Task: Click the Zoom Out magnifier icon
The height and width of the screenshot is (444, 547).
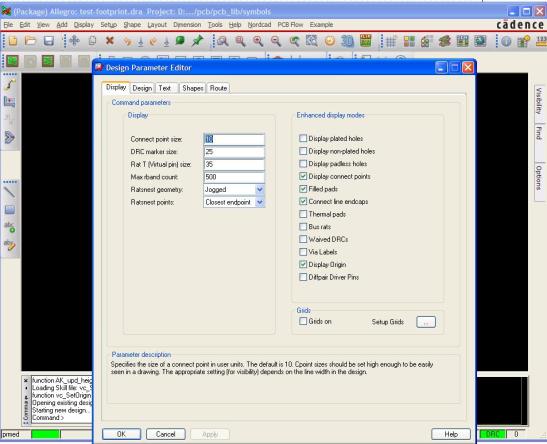Action: coord(276,41)
